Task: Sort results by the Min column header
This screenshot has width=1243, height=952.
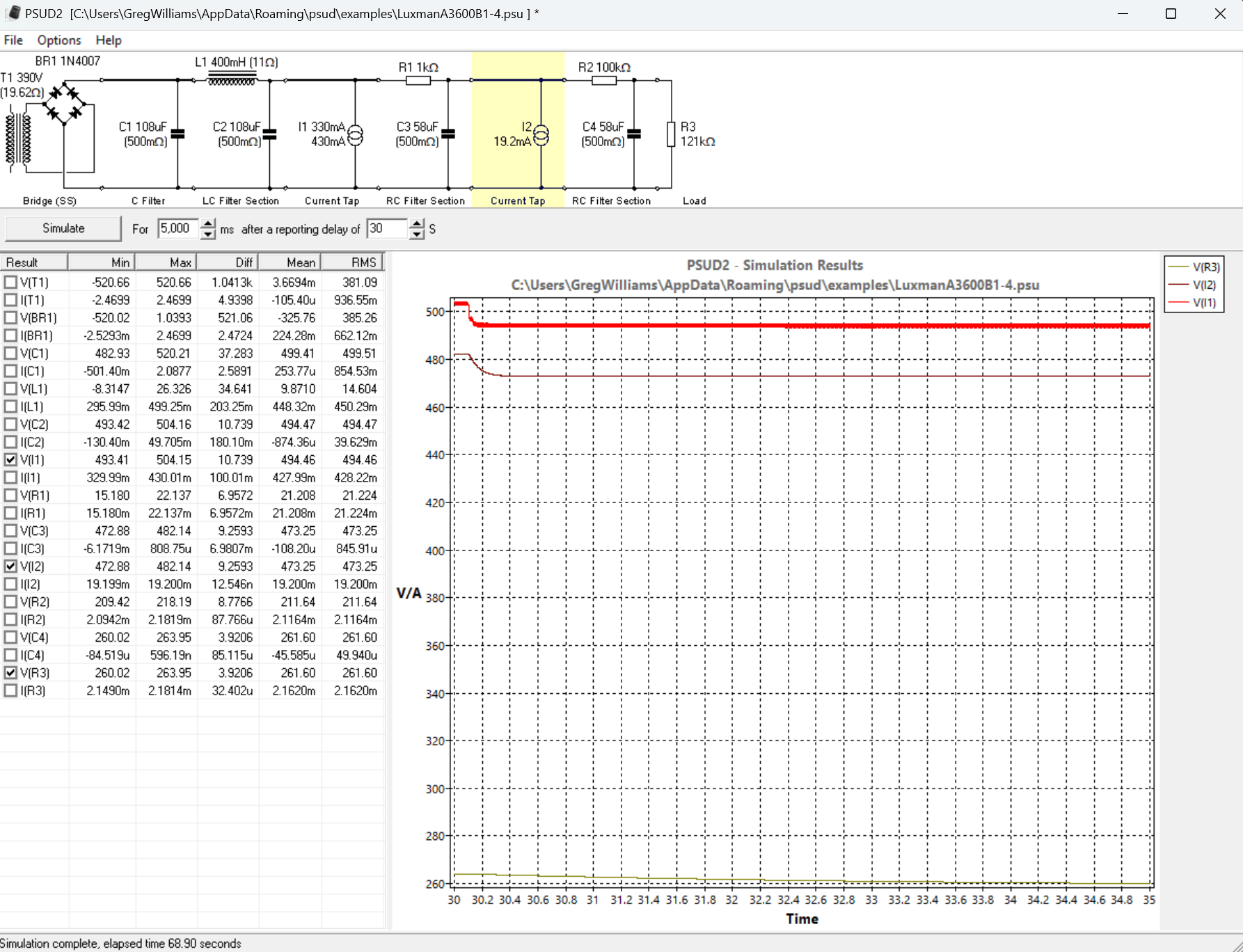Action: tap(102, 262)
